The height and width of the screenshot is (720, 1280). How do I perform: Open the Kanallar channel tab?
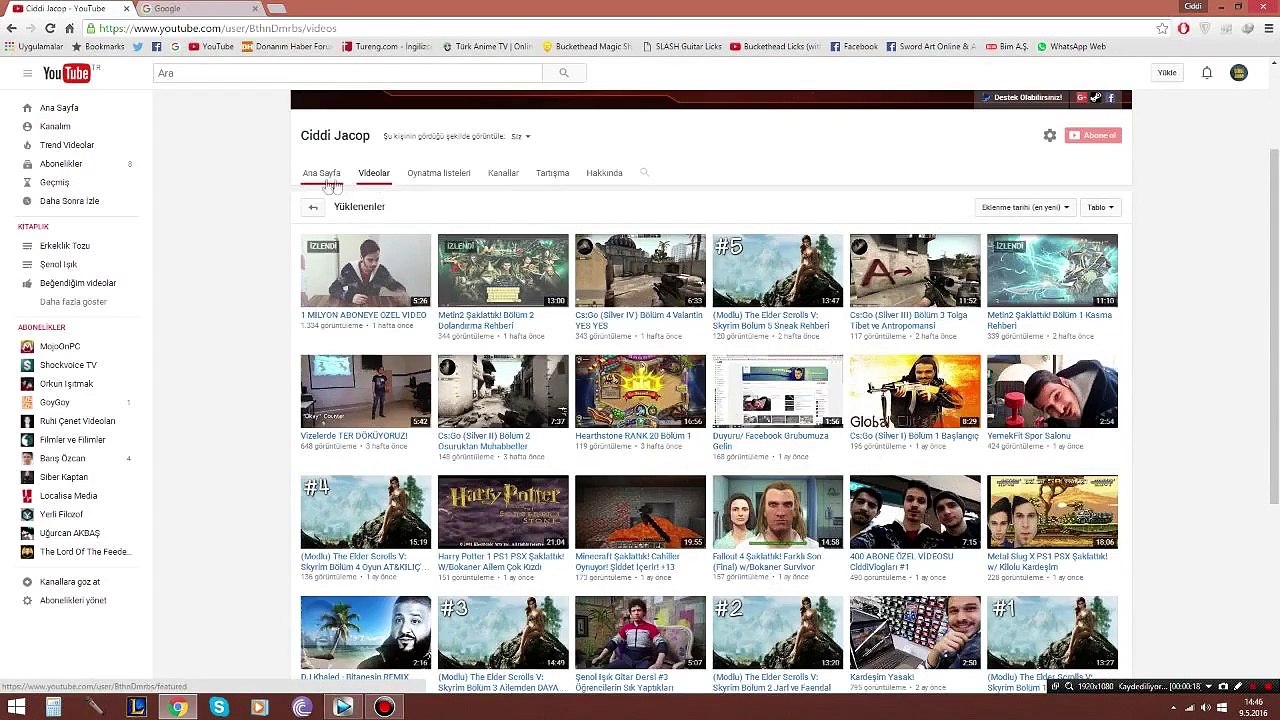point(503,173)
